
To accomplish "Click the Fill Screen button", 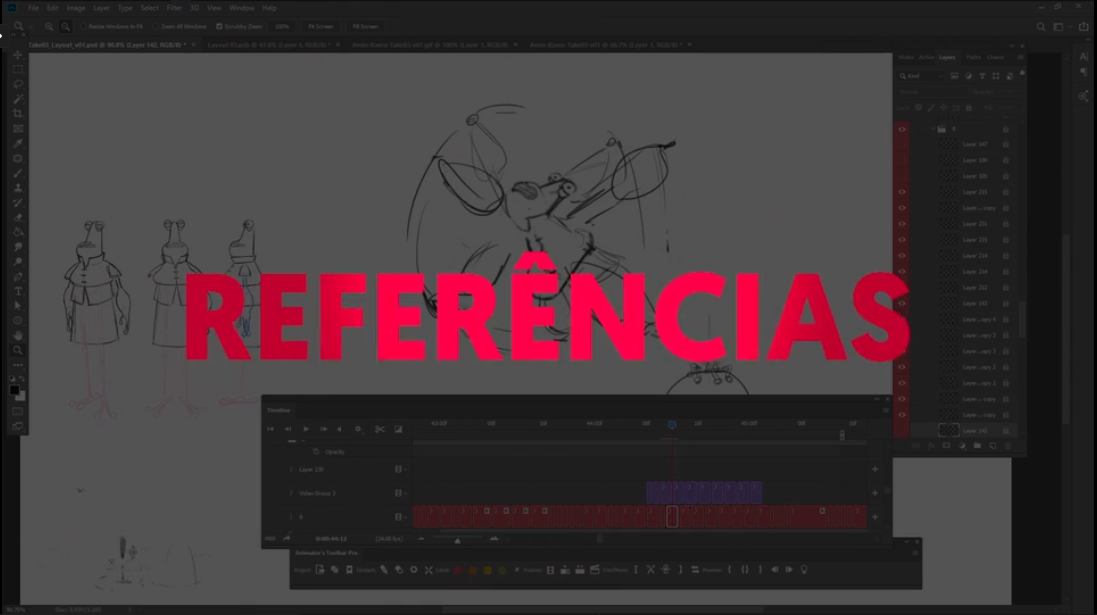I will (364, 27).
